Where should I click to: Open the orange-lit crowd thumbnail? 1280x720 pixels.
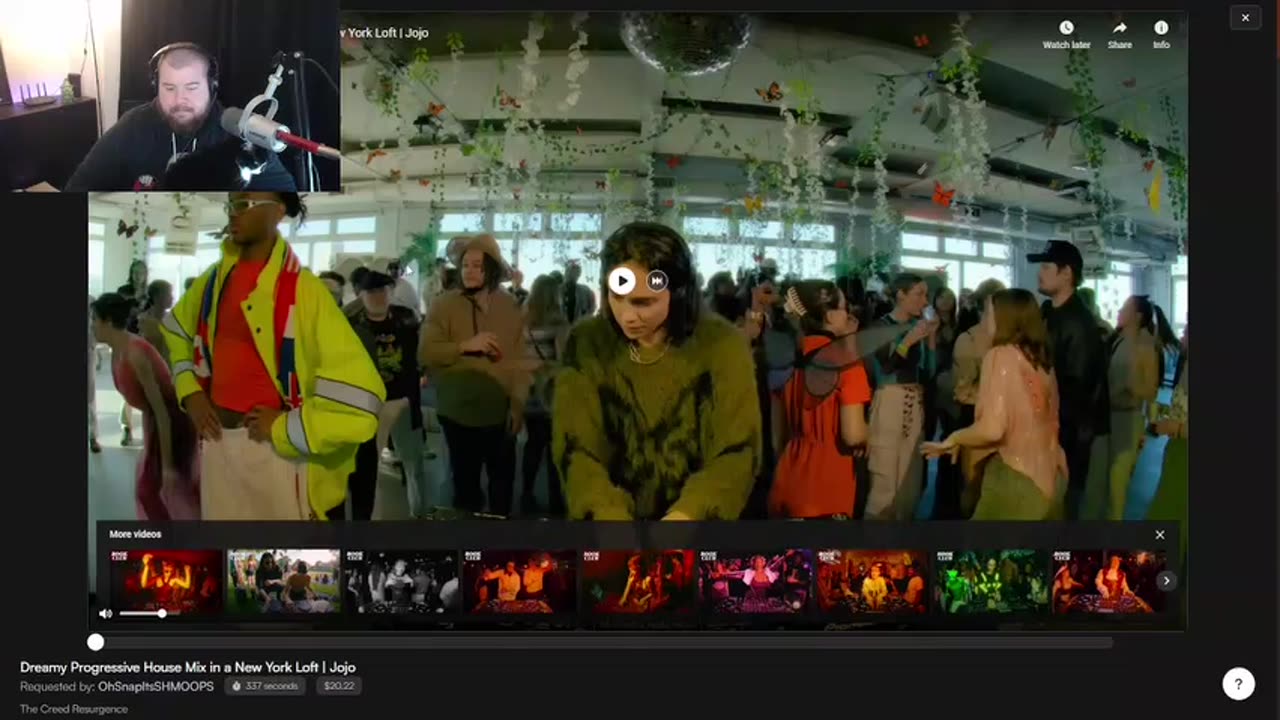873,581
